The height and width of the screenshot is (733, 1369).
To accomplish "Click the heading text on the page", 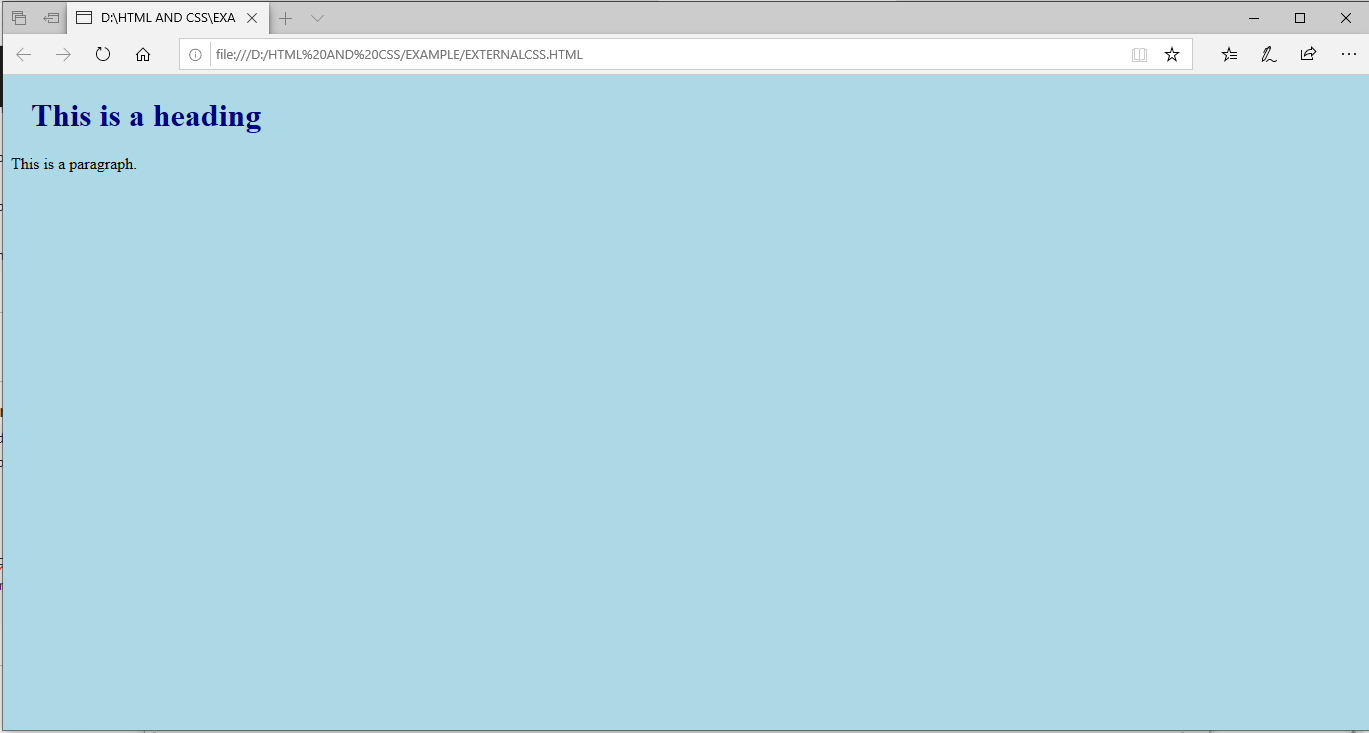I will click(146, 116).
